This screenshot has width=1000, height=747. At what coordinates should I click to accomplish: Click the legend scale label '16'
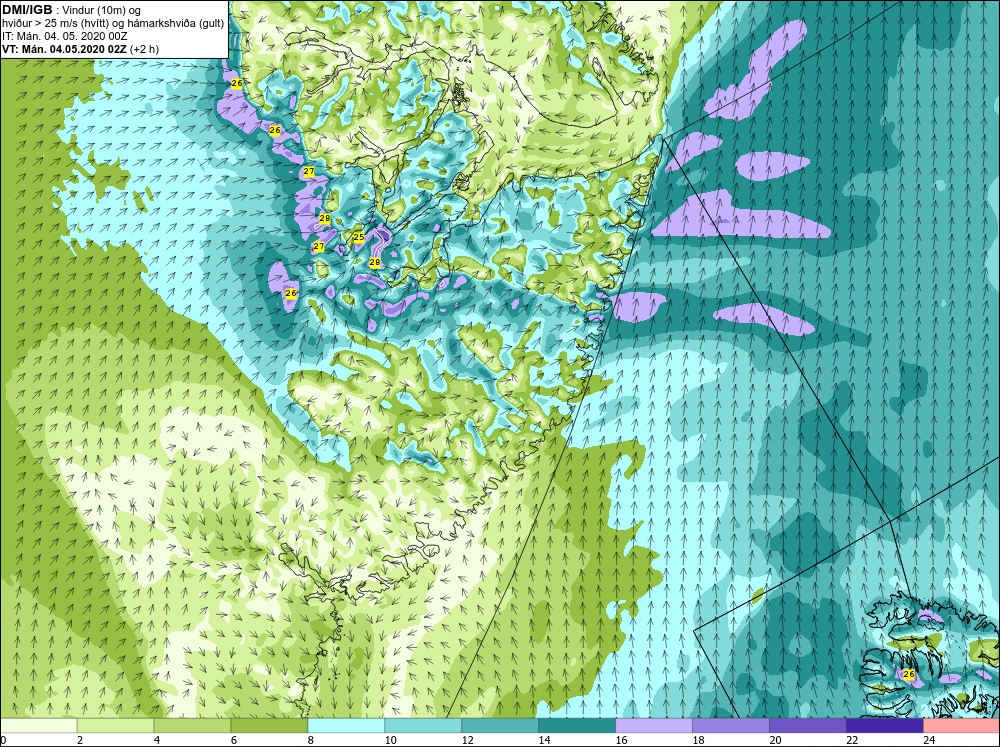coord(622,740)
